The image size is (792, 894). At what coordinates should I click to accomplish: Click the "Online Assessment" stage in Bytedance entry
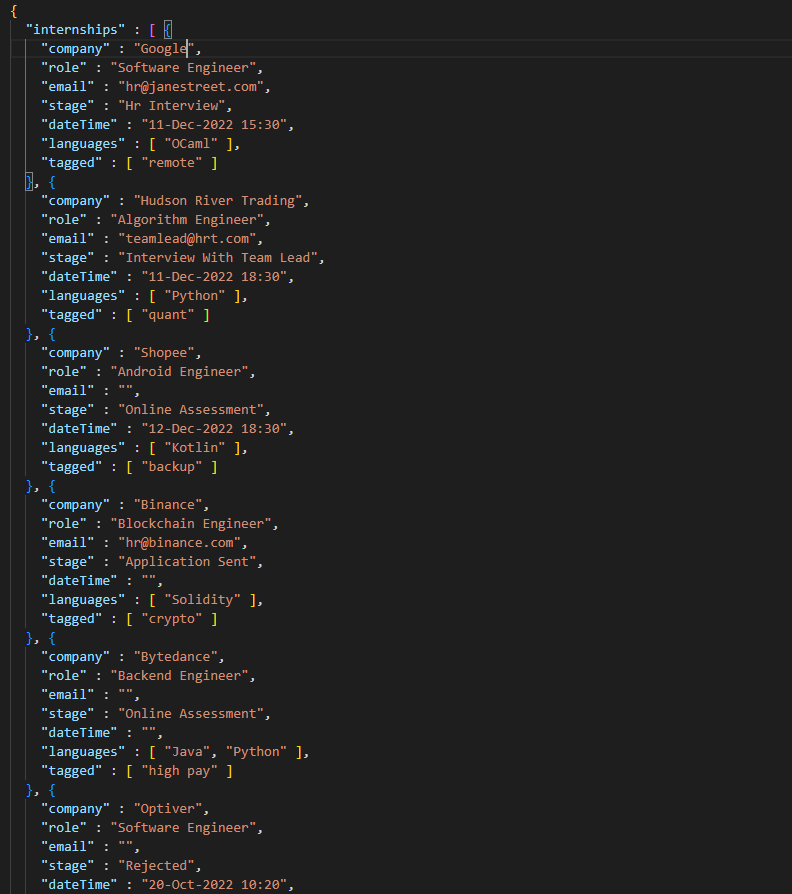(191, 714)
